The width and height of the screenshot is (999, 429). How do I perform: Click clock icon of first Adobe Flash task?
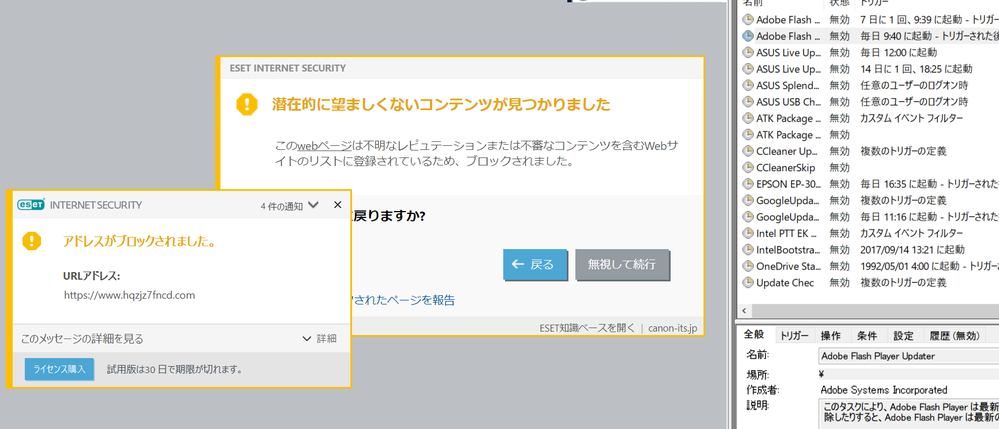pos(748,20)
